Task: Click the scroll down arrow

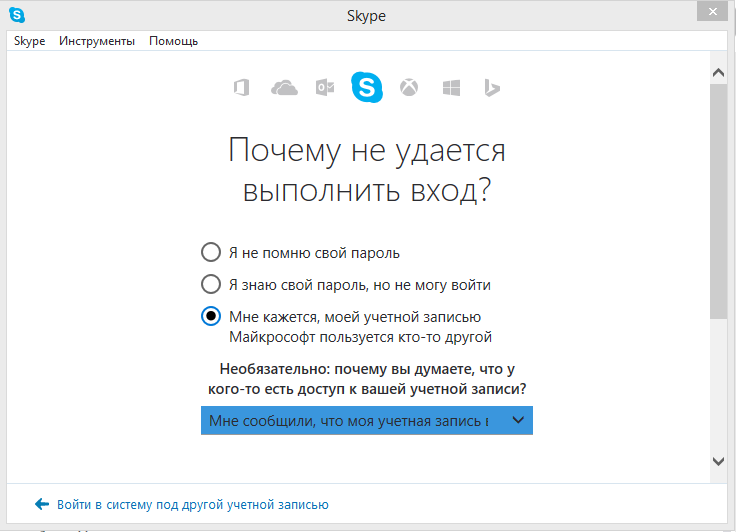Action: click(718, 461)
